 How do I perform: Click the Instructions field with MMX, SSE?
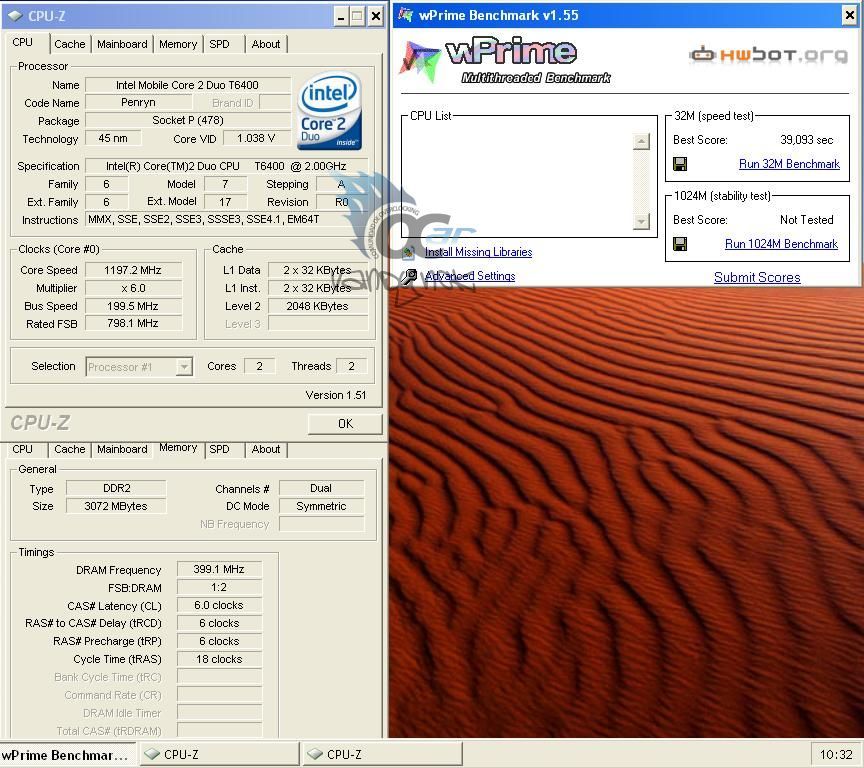(226, 219)
